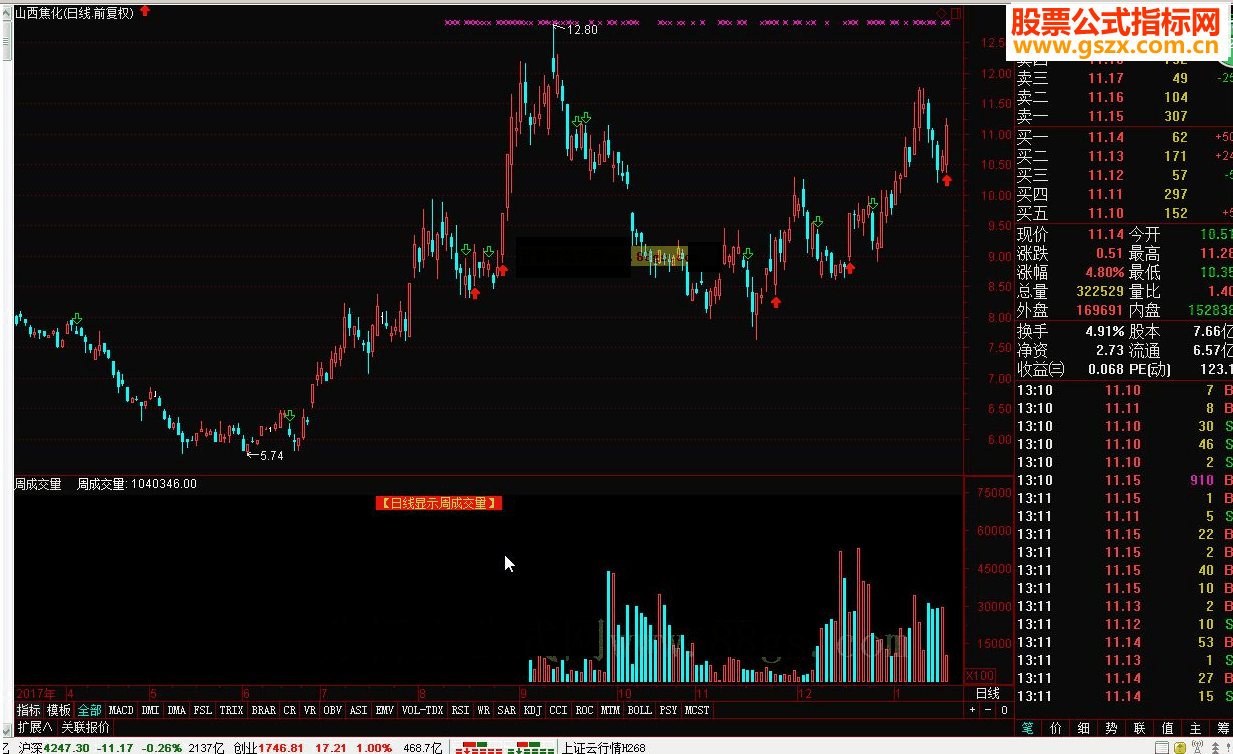The height and width of the screenshot is (754, 1233).
Task: Select the 主 tab in quote panel
Action: point(1196,728)
